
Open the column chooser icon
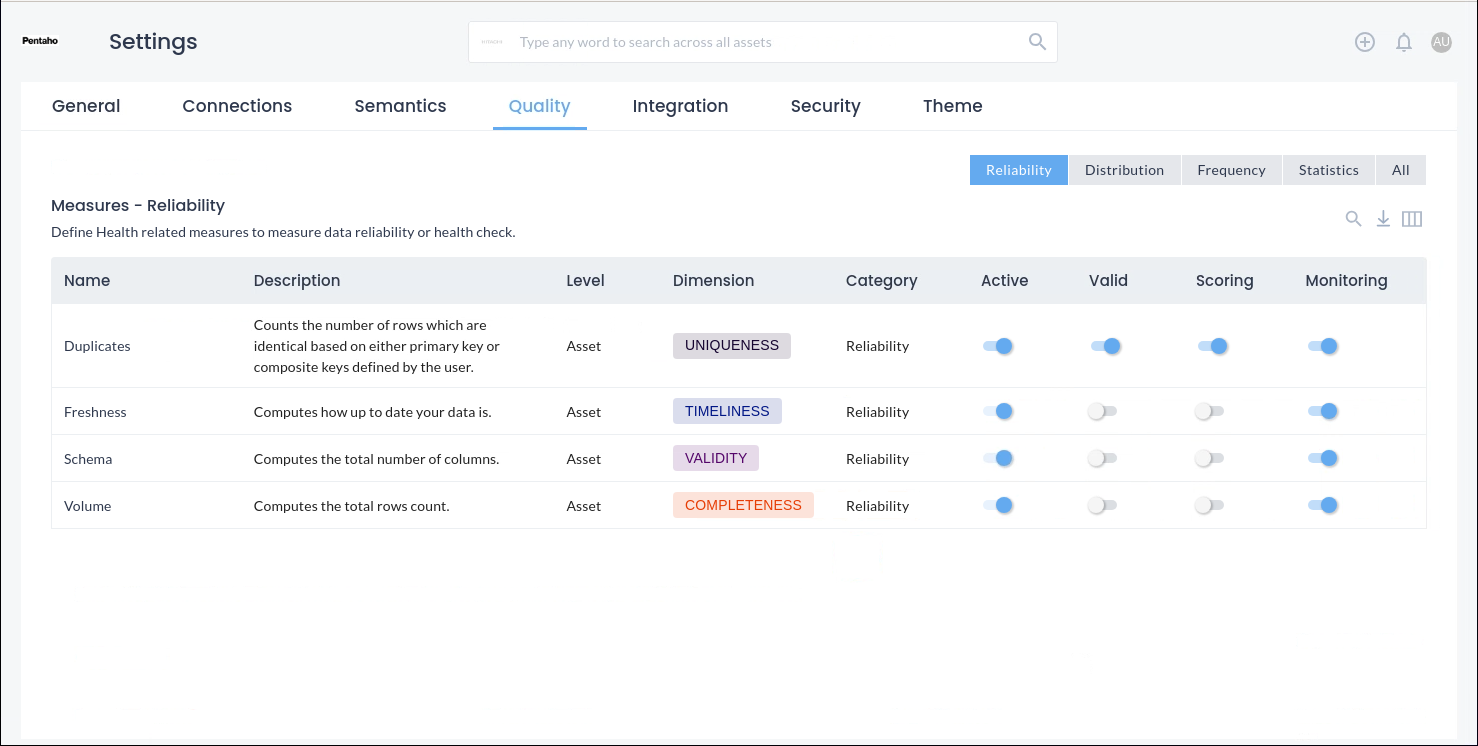pos(1412,219)
